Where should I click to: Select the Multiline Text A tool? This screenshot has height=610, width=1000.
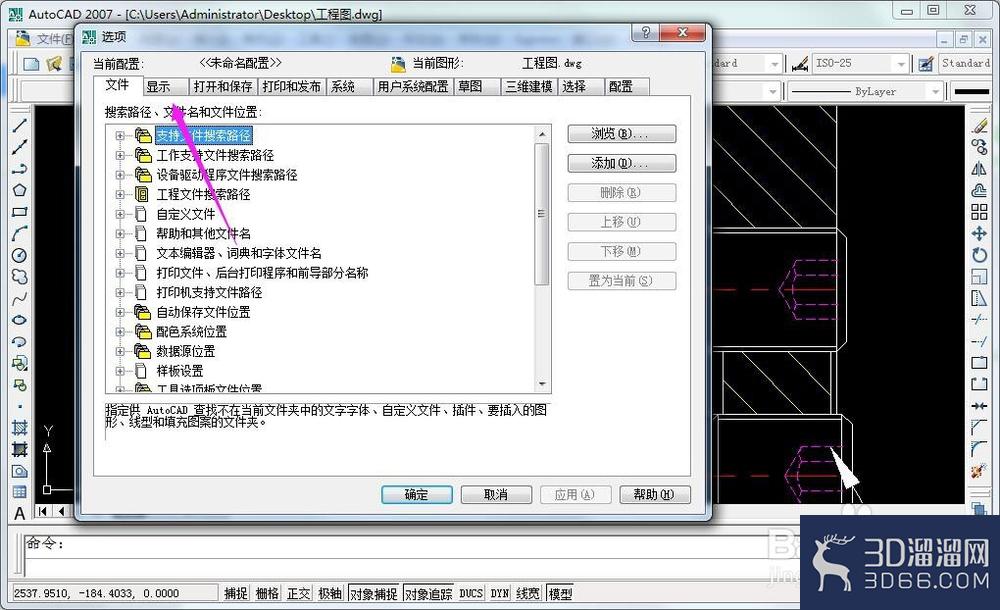(x=19, y=514)
